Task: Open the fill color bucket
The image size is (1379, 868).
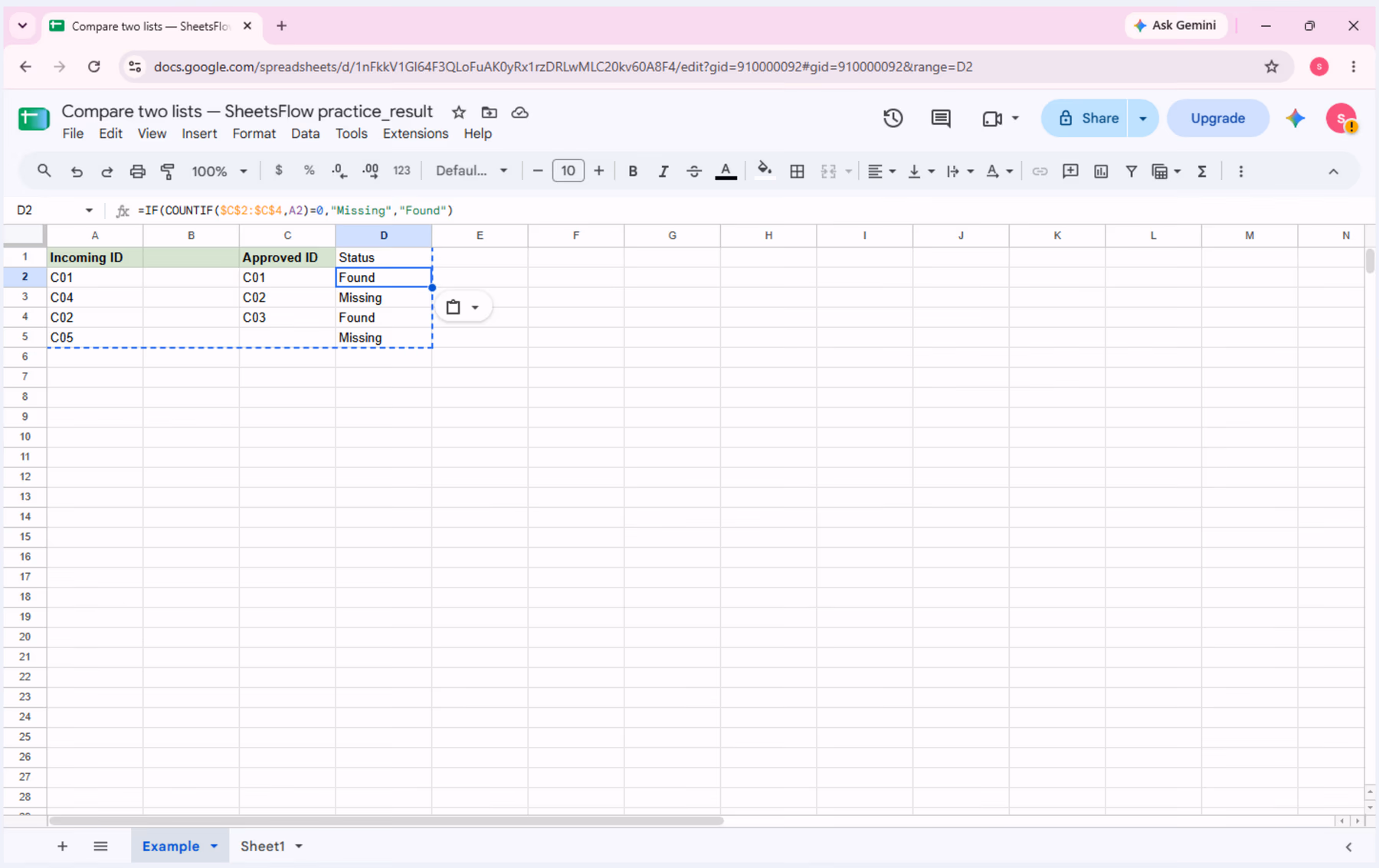Action: click(765, 171)
